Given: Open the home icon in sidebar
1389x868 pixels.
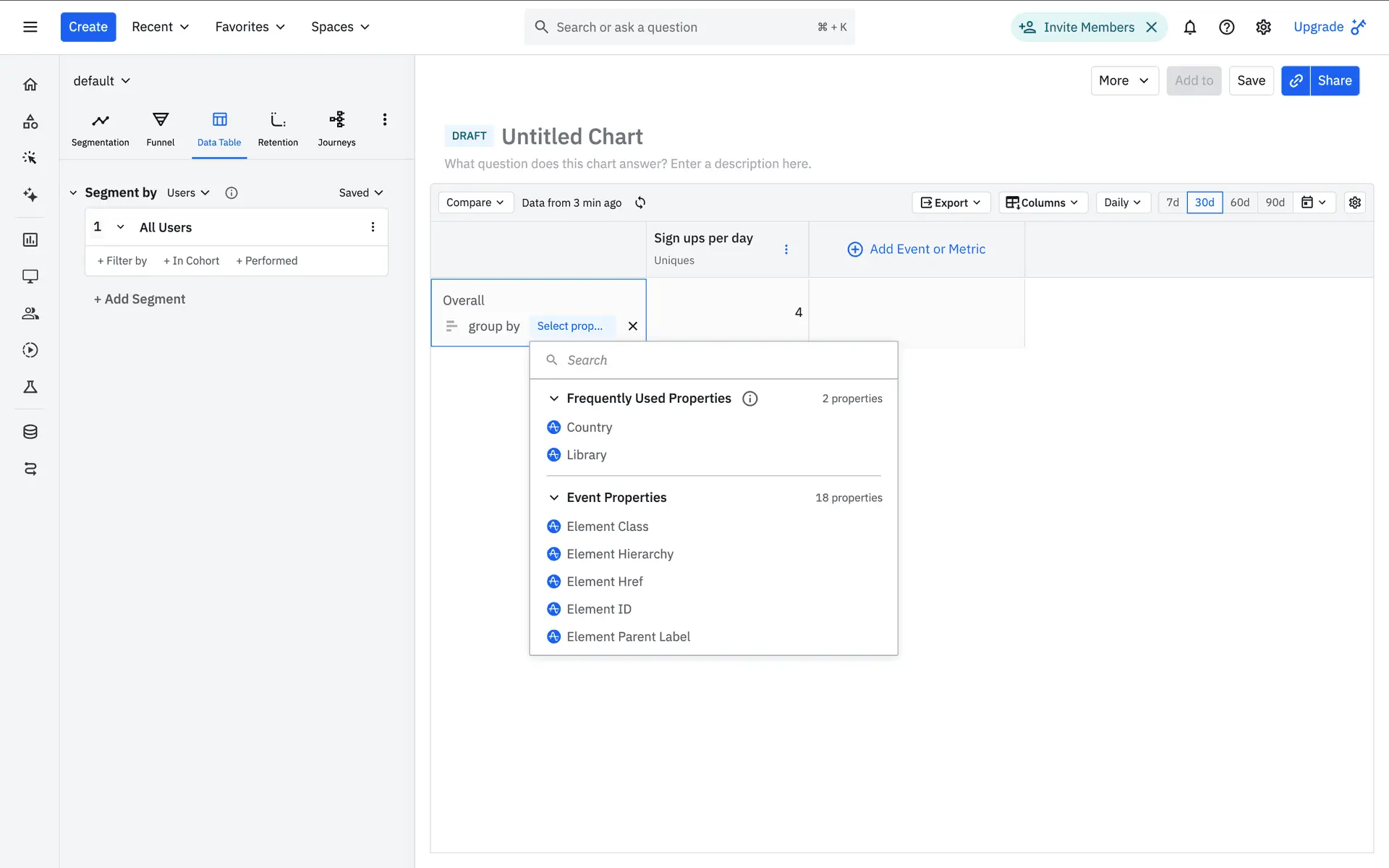Looking at the screenshot, I should point(30,85).
